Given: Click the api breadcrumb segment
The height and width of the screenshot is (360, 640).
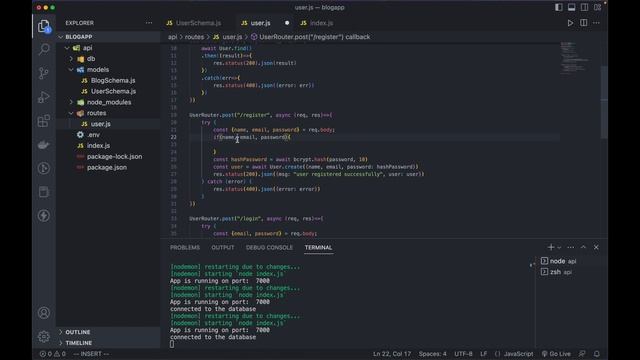Looking at the screenshot, I should coord(173,37).
